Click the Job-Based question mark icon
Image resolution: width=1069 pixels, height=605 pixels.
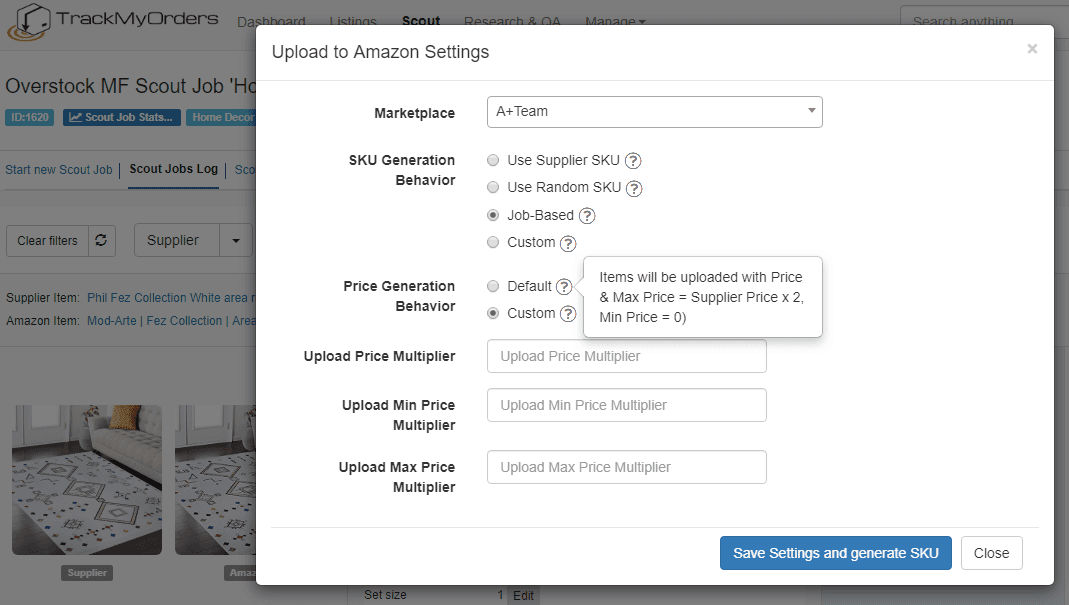pos(587,214)
